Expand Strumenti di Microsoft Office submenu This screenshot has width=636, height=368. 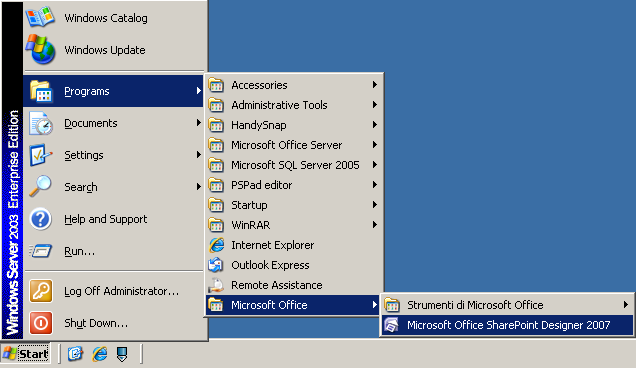(x=507, y=305)
